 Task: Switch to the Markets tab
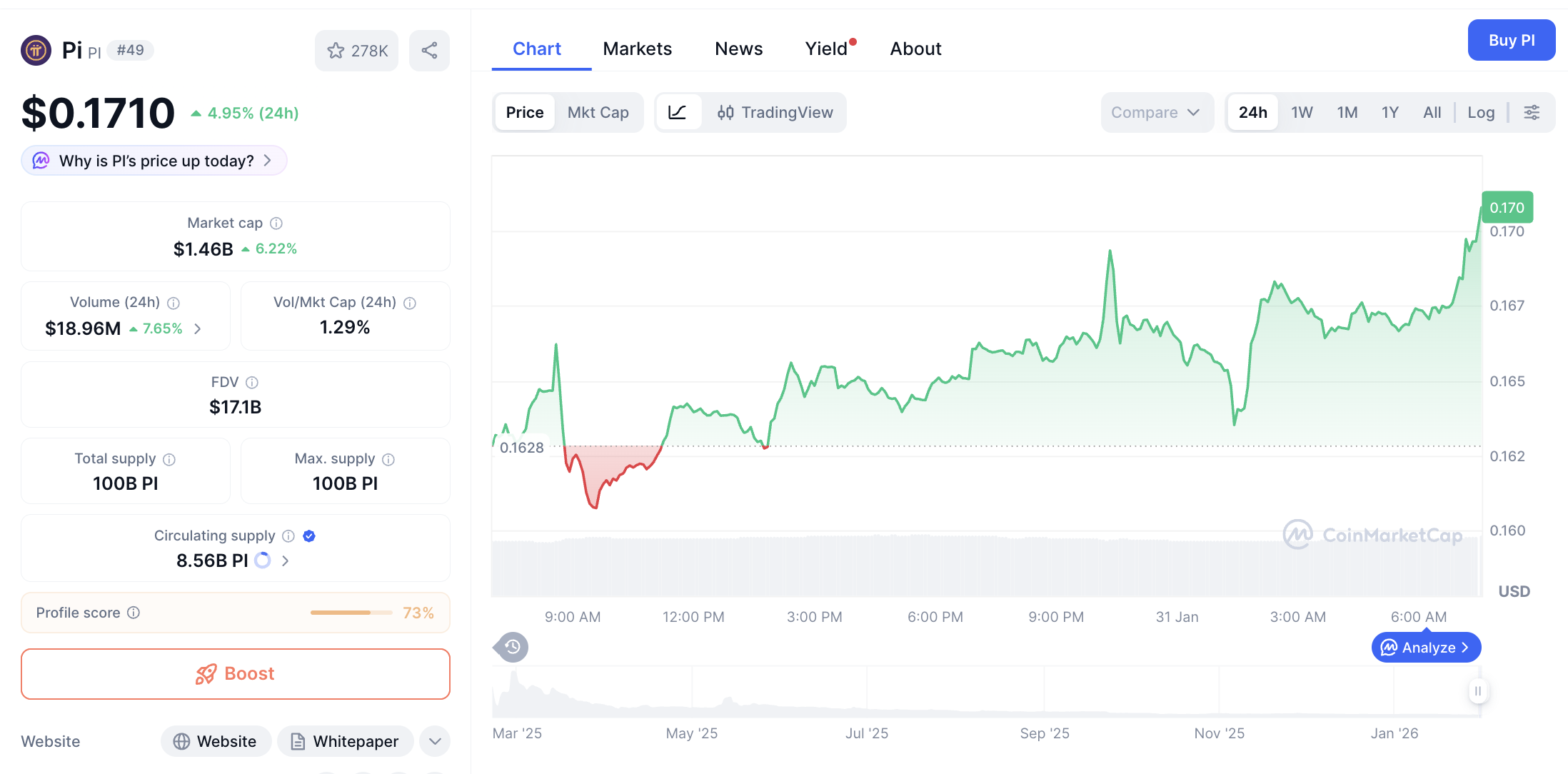637,48
